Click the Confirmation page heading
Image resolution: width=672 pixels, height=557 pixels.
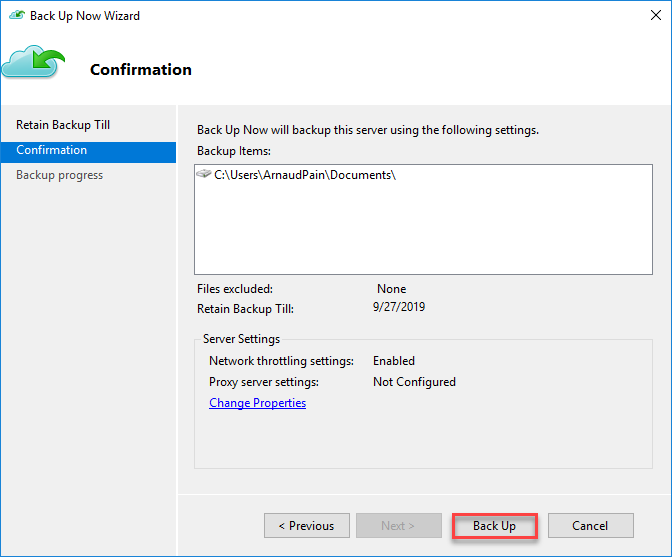141,70
